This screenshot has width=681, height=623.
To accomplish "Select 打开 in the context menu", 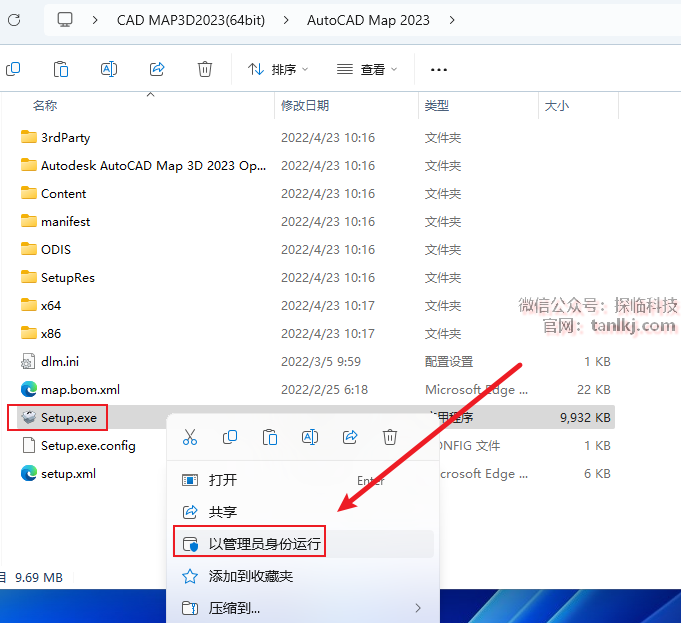I will click(303, 480).
